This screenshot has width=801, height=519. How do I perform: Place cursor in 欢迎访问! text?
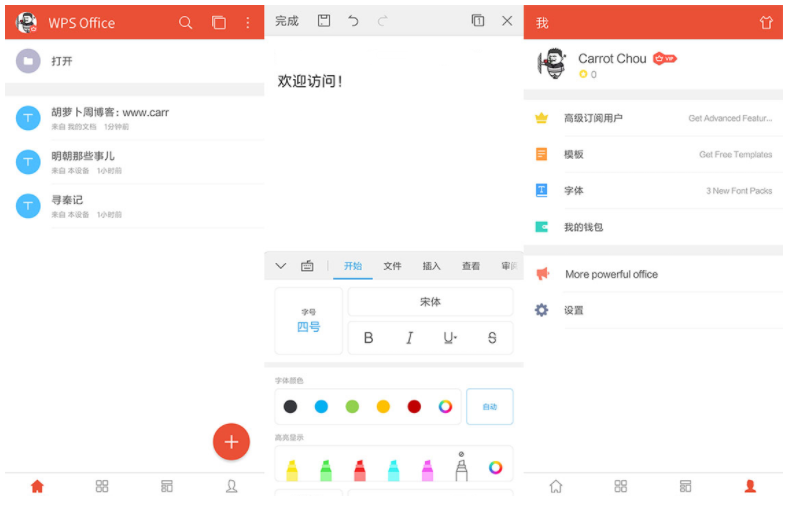pyautogui.click(x=310, y=81)
